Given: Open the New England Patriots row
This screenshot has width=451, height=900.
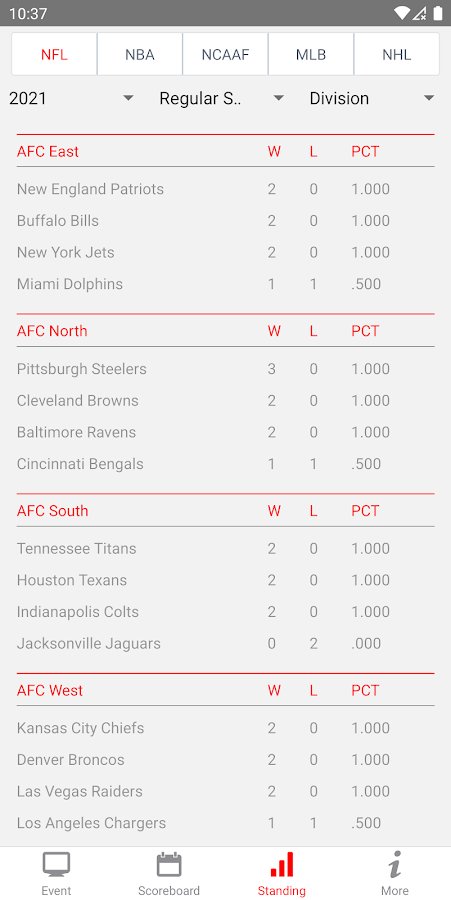Looking at the screenshot, I should tap(226, 189).
